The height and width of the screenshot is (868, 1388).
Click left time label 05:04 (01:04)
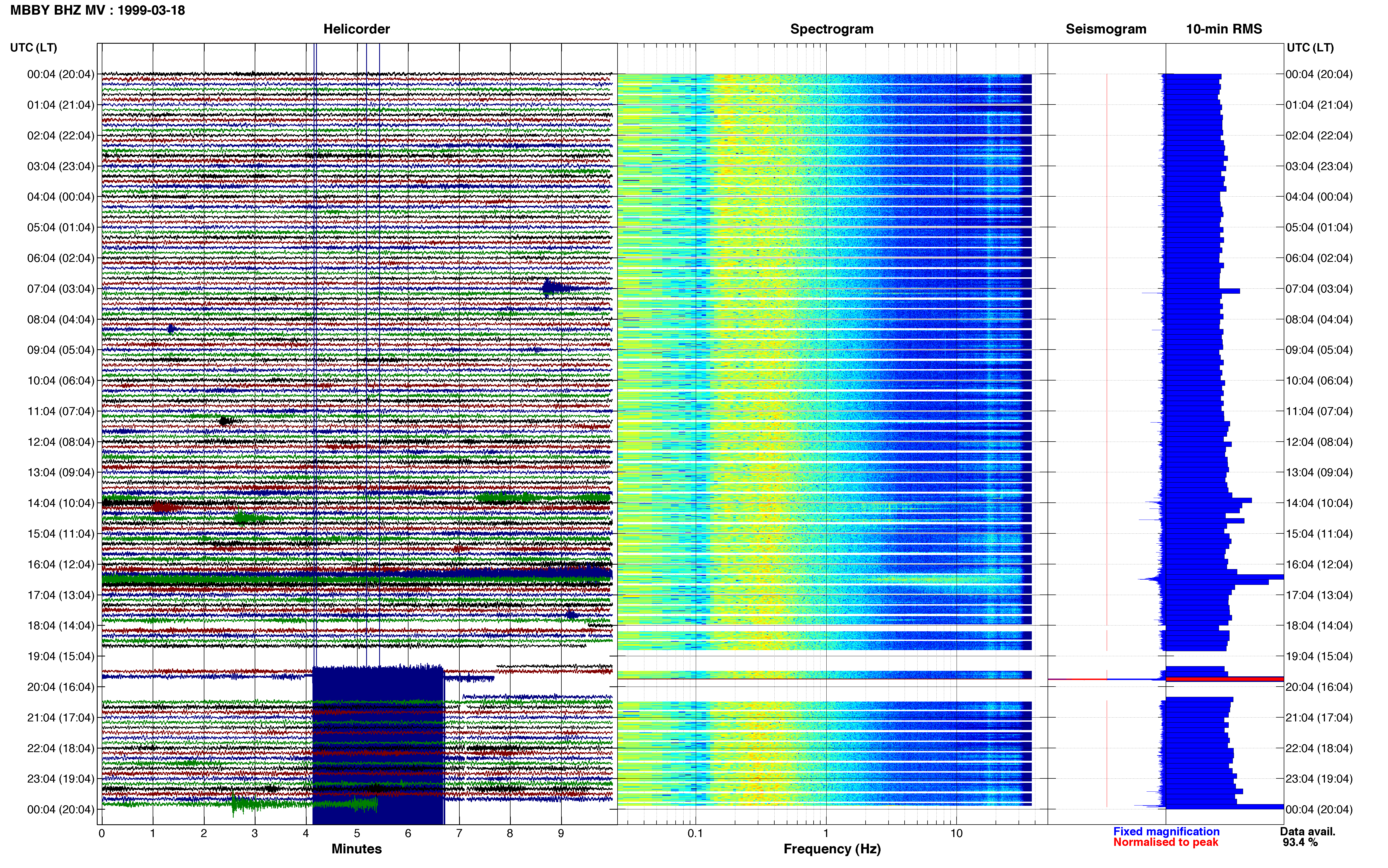(61, 227)
